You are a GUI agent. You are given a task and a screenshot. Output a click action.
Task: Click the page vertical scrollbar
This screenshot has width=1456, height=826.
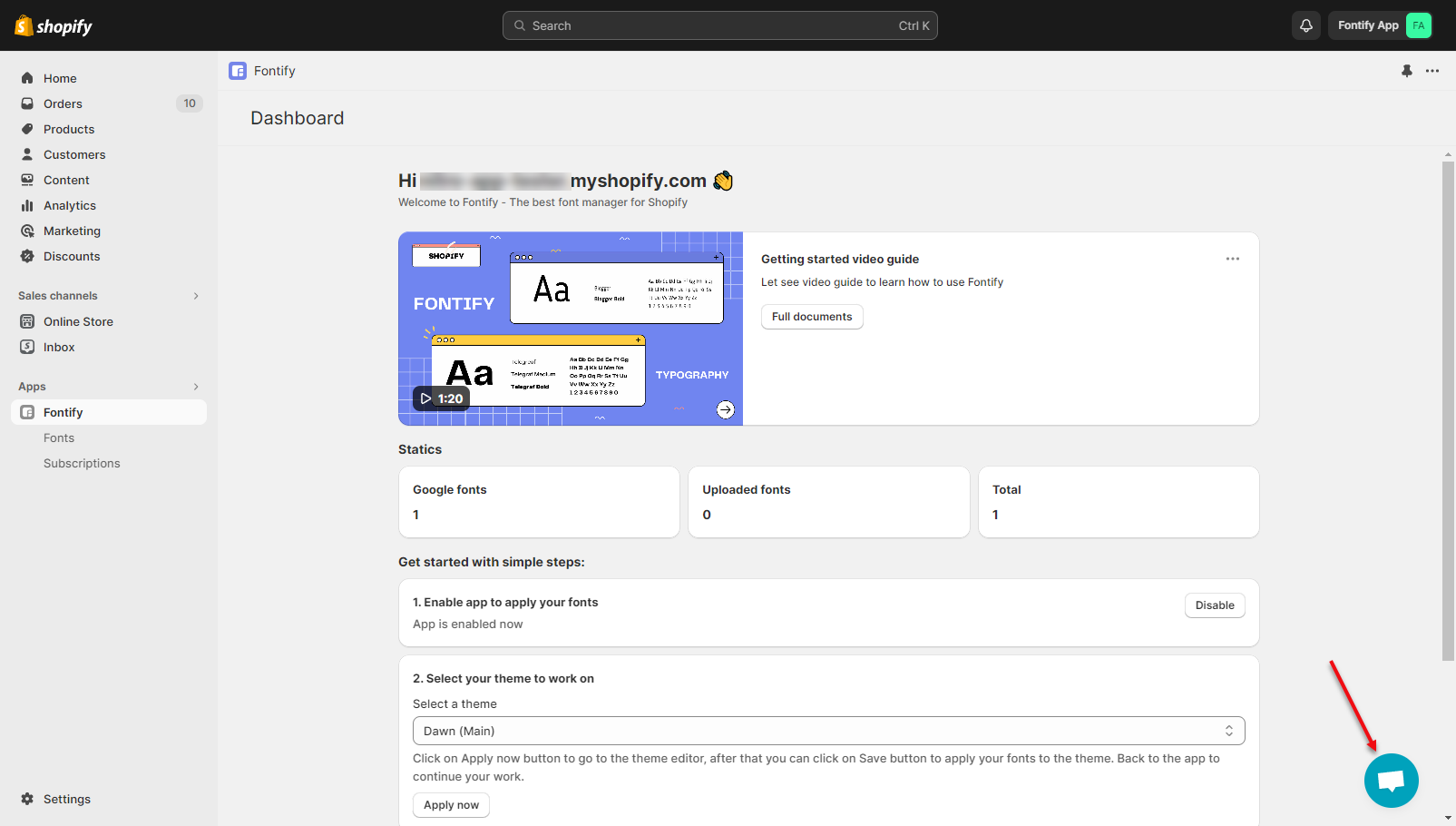point(1448,408)
